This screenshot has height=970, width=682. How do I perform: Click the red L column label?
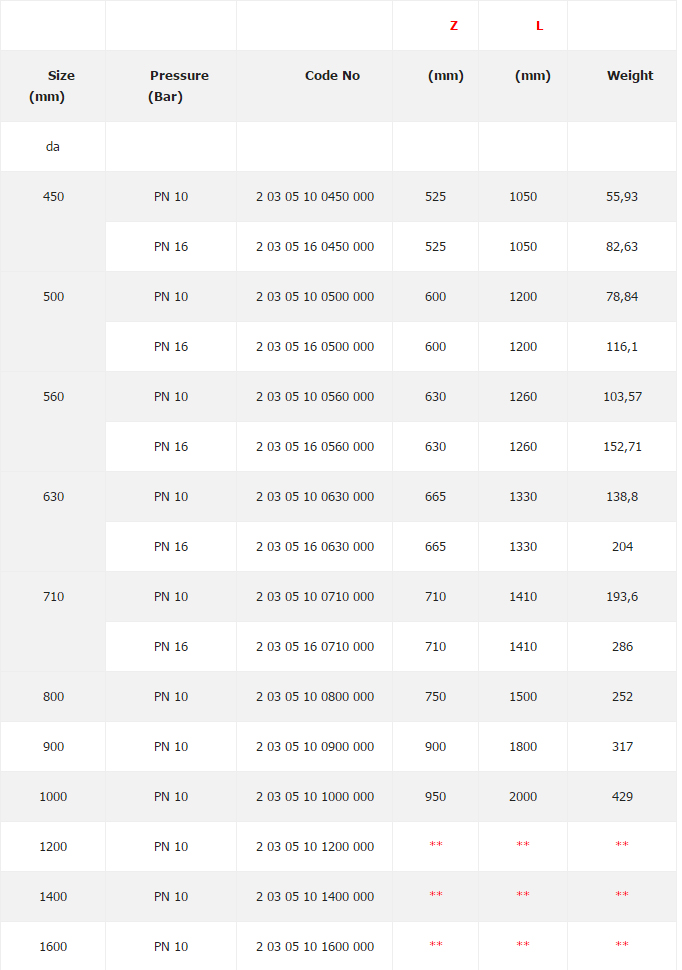tap(540, 26)
